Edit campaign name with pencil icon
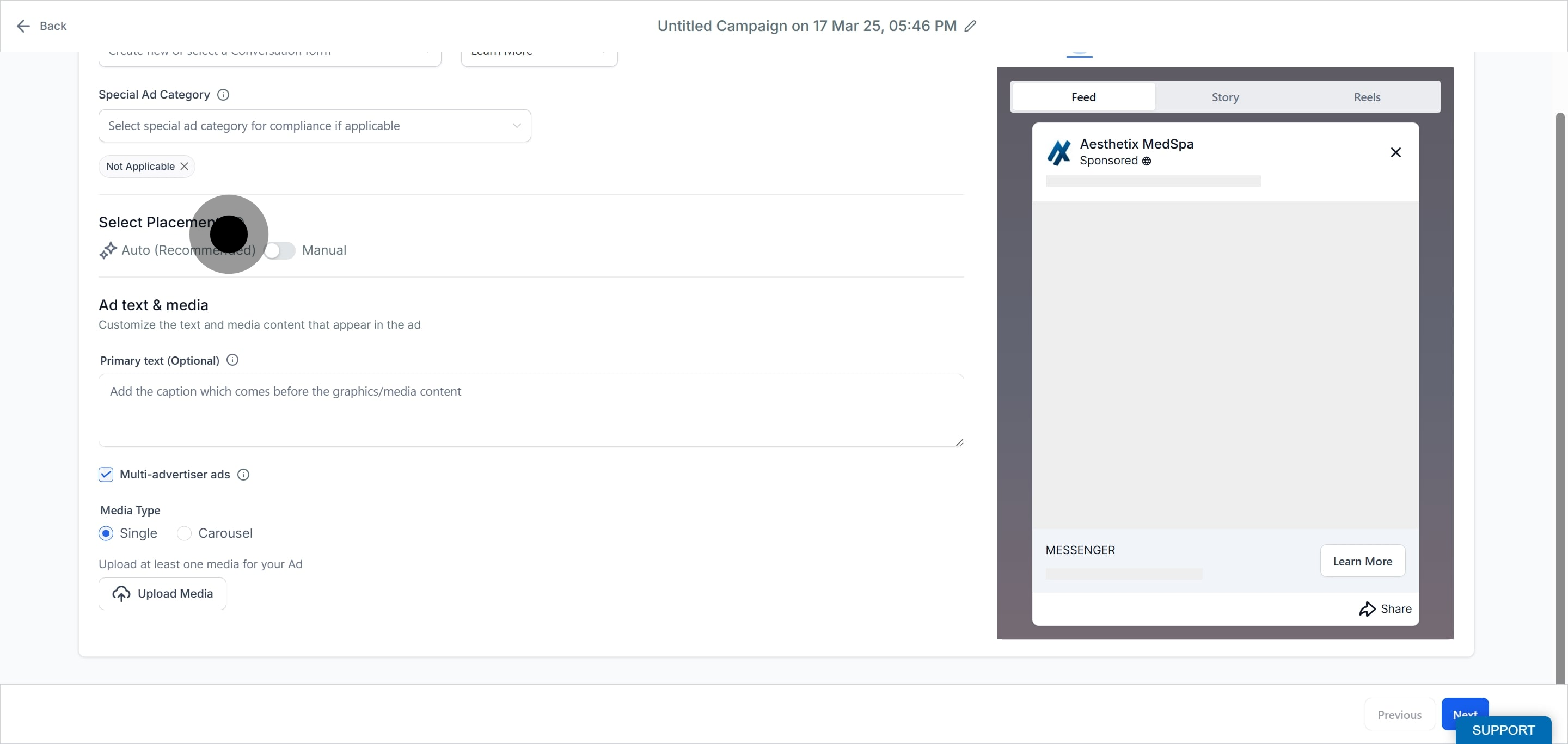1568x744 pixels. point(970,26)
